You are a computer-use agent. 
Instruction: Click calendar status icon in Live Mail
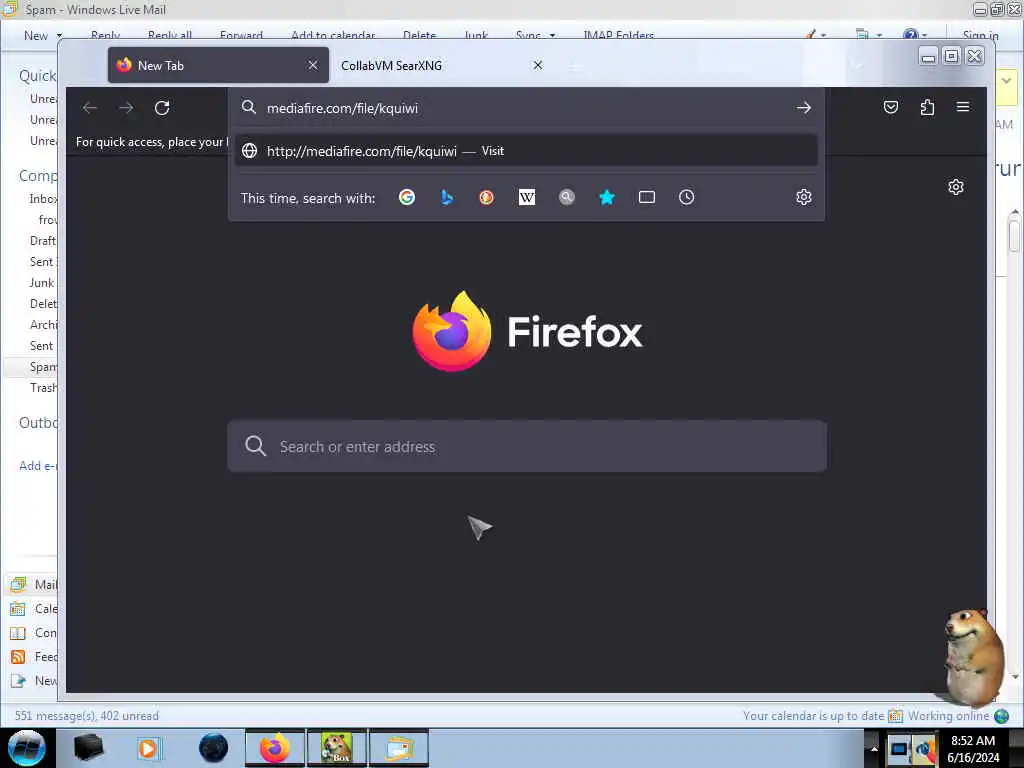tap(895, 716)
